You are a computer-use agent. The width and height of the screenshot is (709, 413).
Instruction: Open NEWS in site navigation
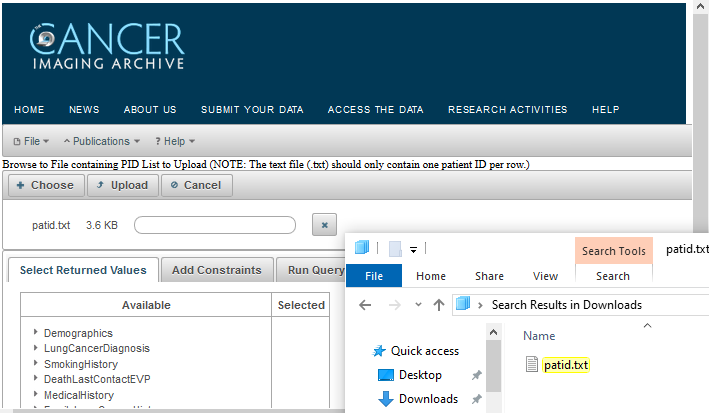pos(84,110)
